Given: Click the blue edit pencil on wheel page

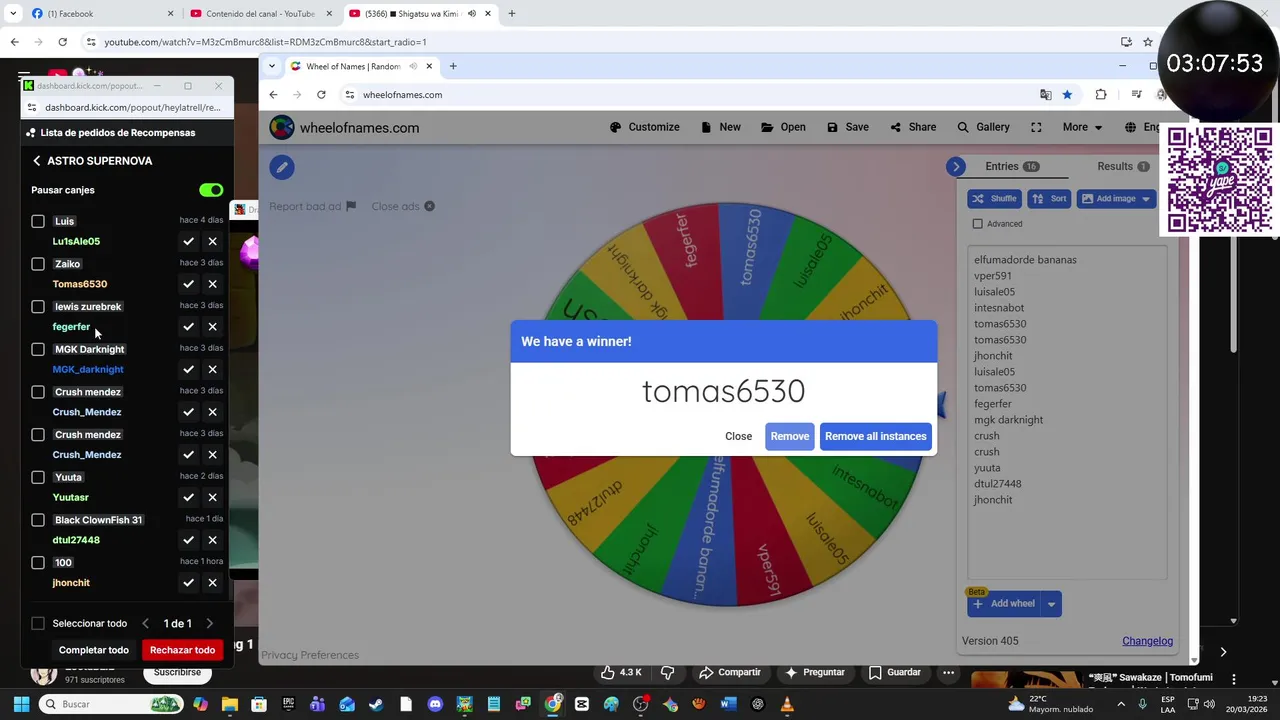Looking at the screenshot, I should 282,167.
